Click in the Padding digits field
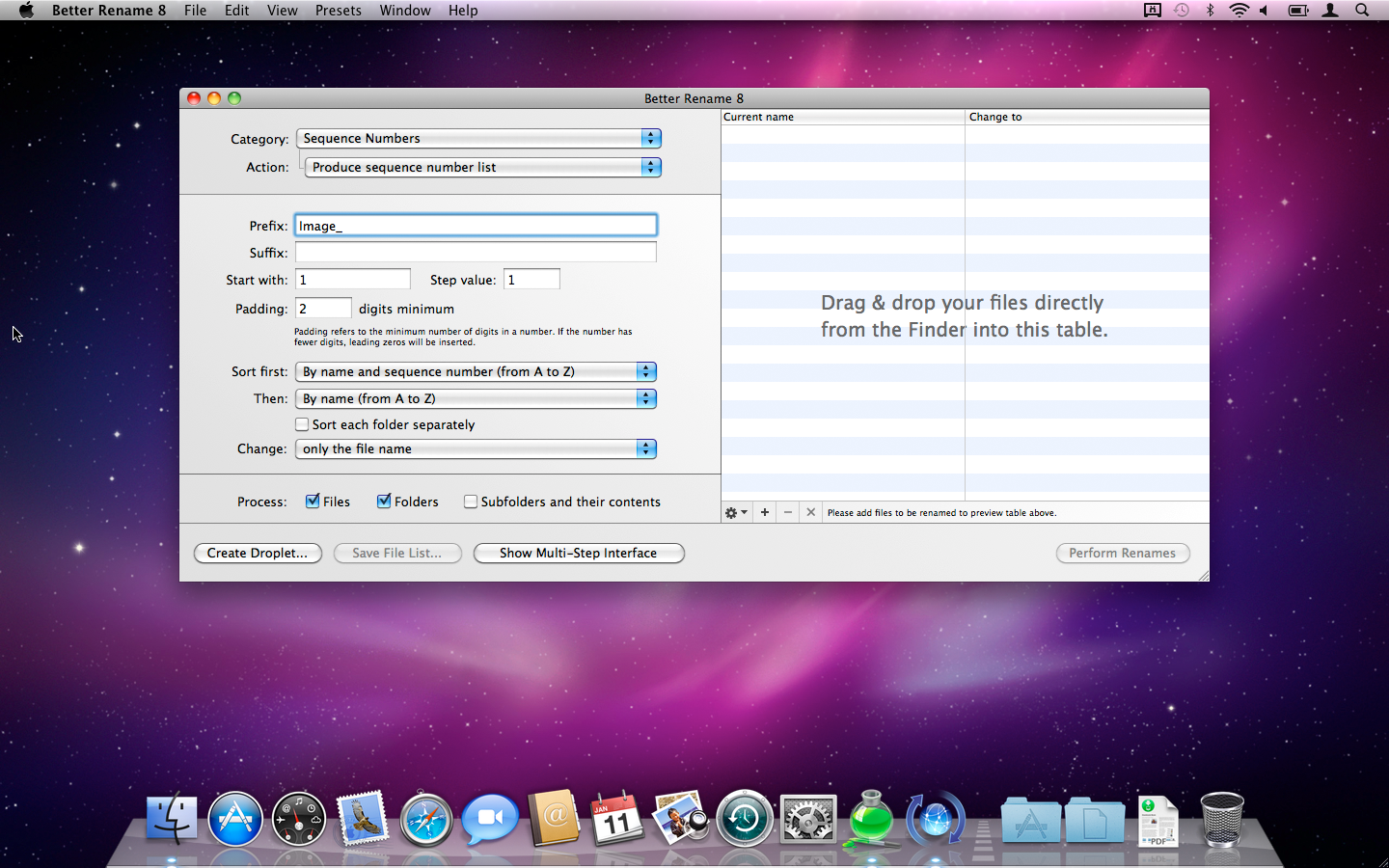The height and width of the screenshot is (868, 1389). pos(323,309)
